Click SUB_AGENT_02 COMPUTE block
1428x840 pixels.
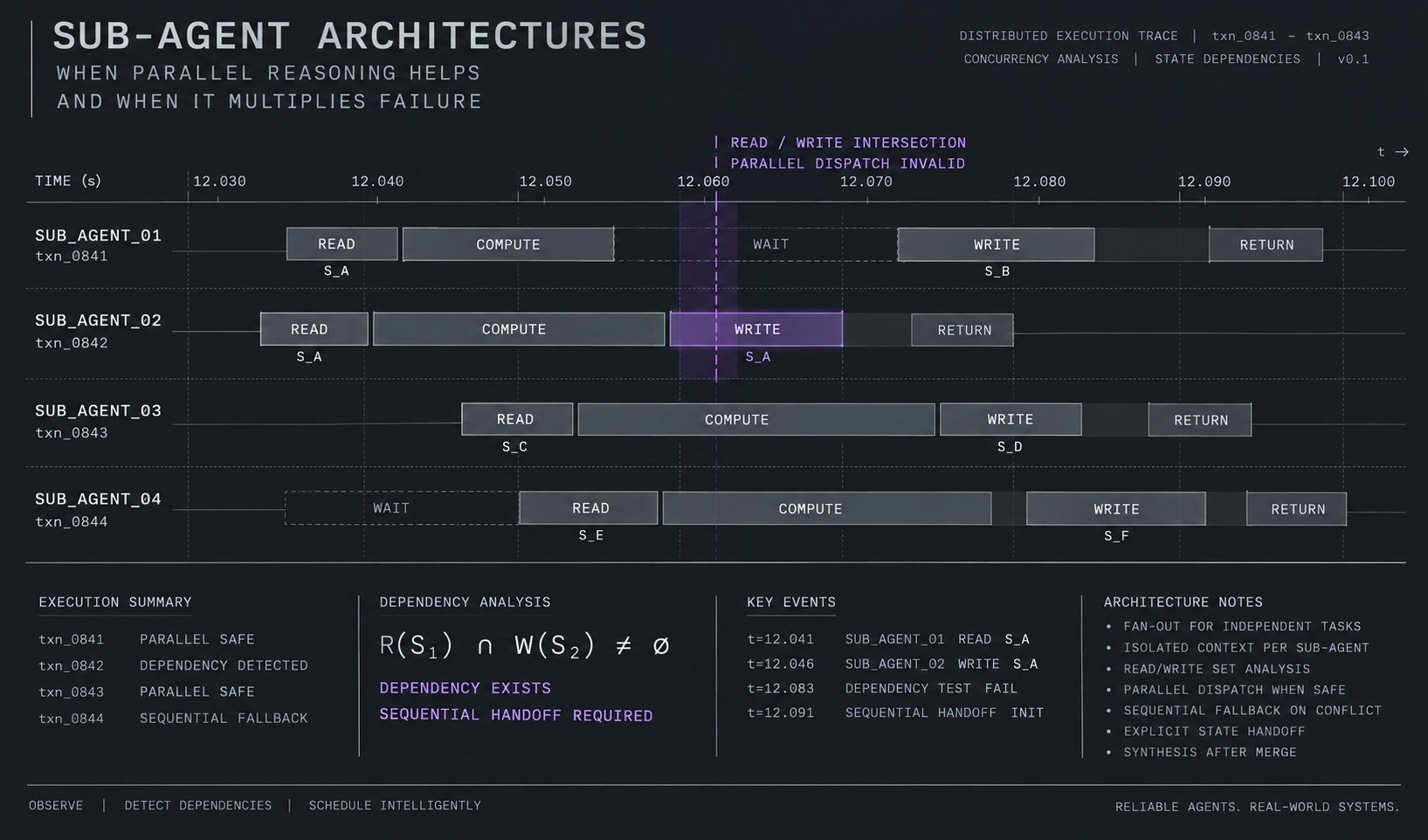519,329
